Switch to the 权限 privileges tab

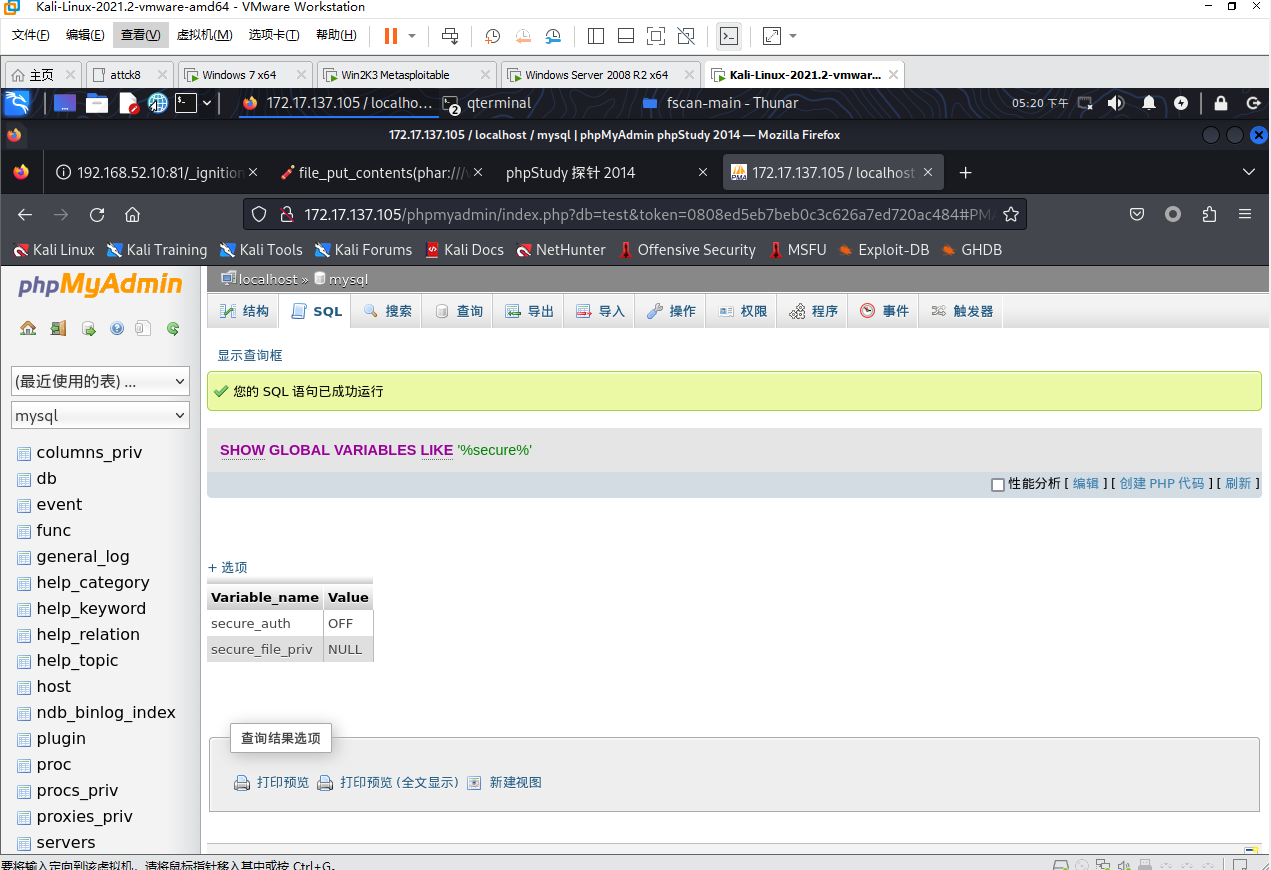[742, 311]
